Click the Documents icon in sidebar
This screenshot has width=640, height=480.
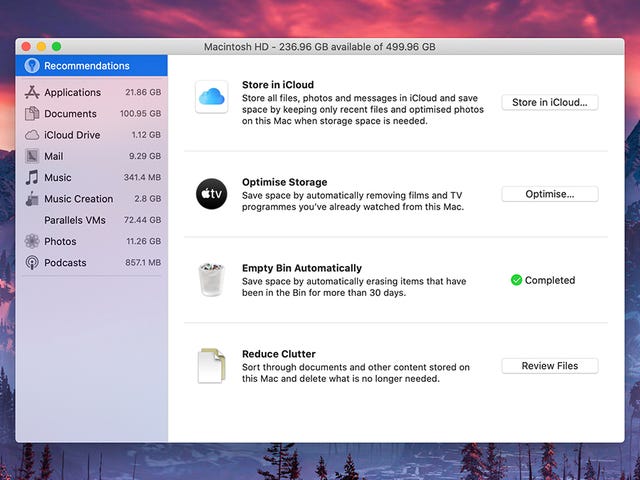pos(32,113)
